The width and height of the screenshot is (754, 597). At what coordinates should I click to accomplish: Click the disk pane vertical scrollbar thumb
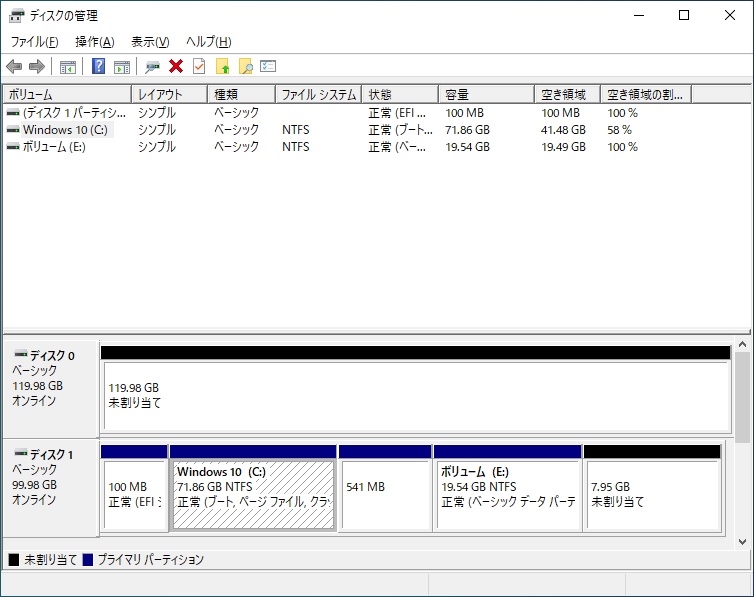click(x=742, y=397)
